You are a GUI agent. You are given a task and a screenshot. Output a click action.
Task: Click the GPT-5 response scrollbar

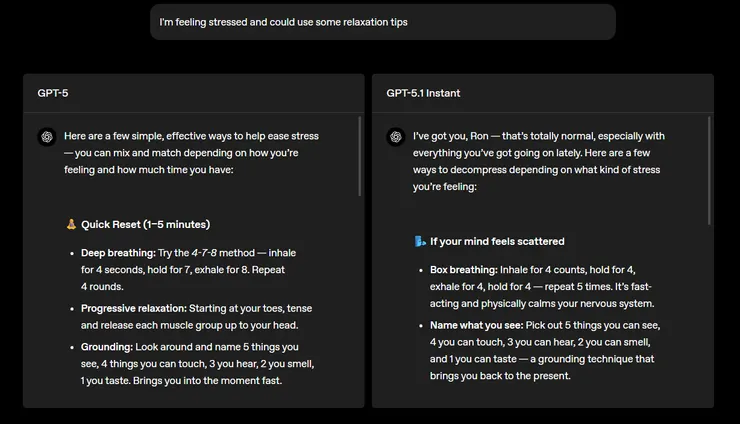(360, 156)
